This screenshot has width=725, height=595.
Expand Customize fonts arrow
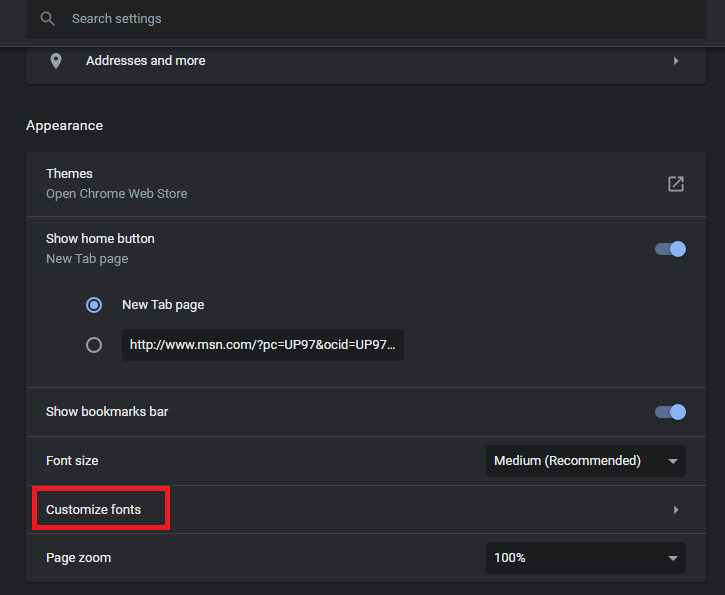click(676, 509)
